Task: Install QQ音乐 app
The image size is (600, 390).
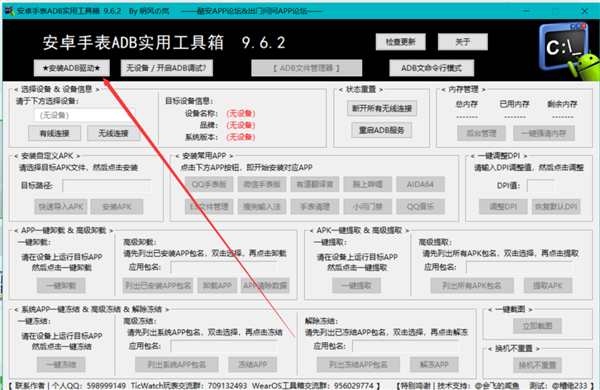Action: pos(421,207)
